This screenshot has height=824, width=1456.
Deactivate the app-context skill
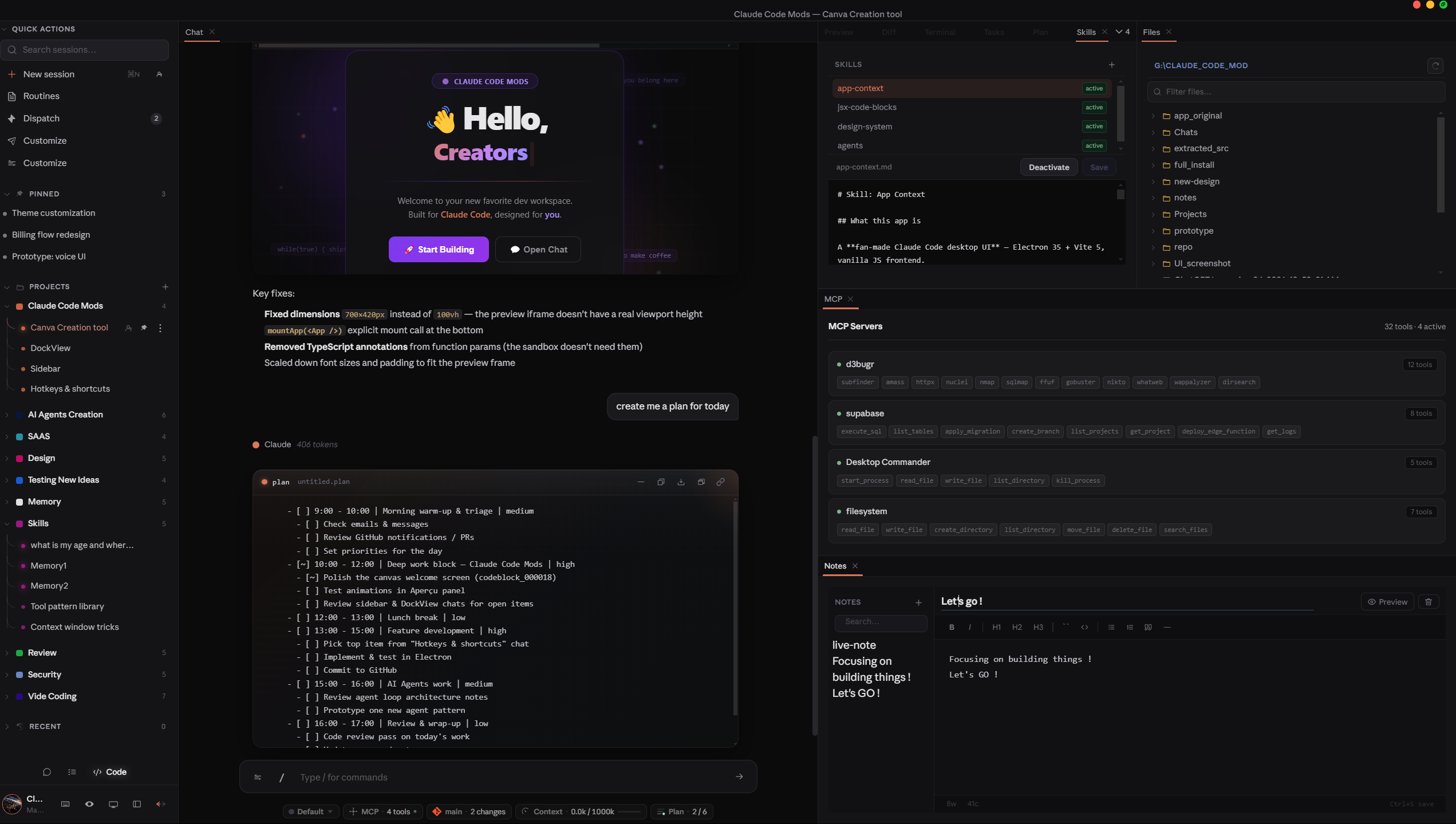[1049, 167]
